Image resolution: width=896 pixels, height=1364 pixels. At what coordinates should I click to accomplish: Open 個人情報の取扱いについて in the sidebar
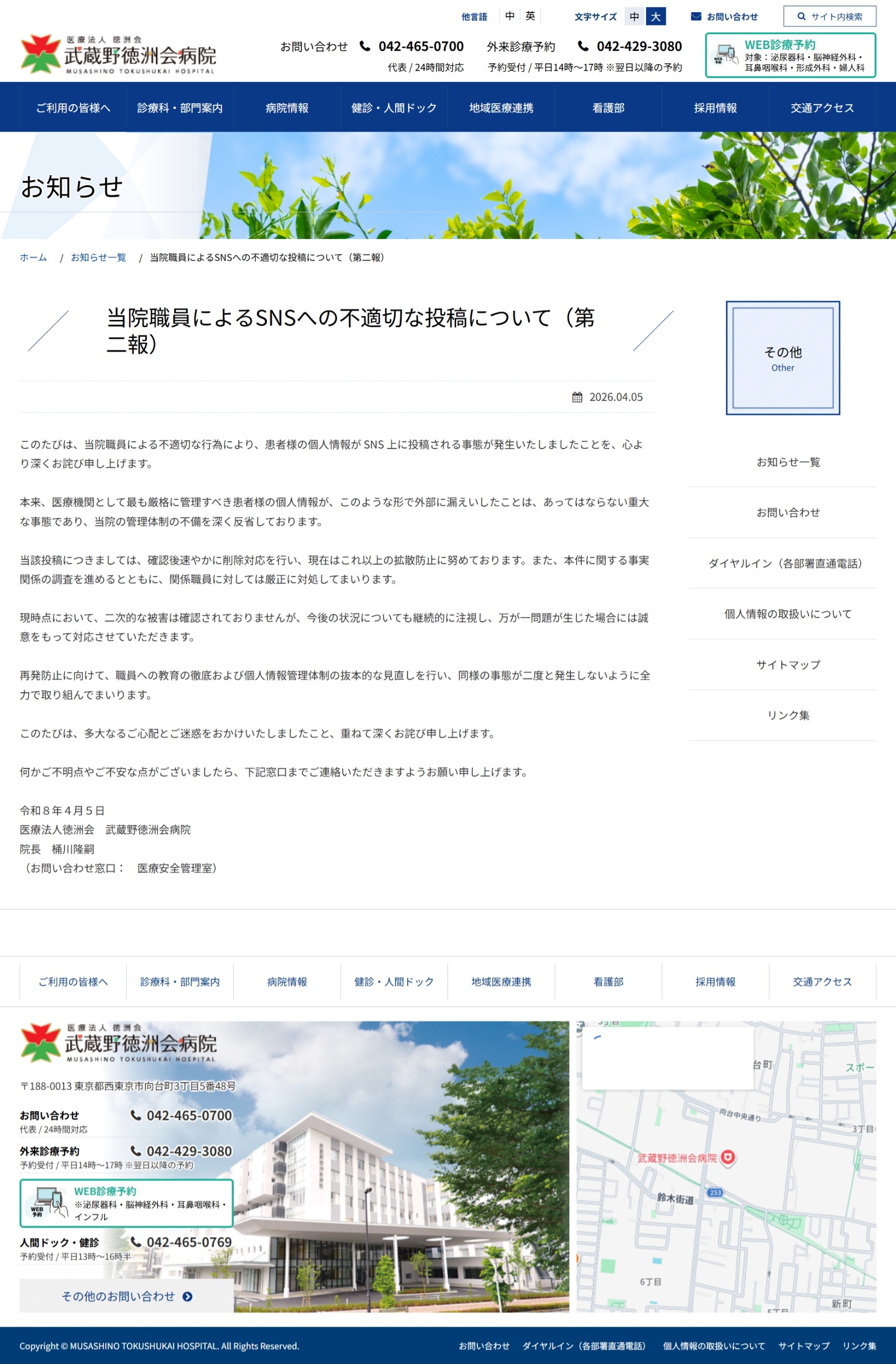pos(788,614)
